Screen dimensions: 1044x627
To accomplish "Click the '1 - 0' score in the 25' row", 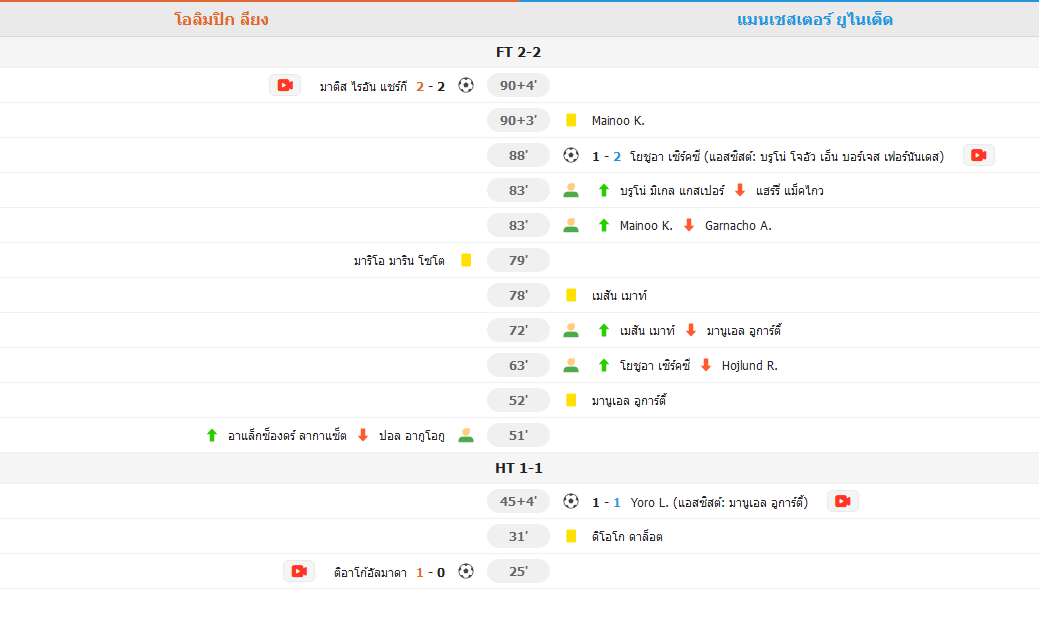I will point(430,572).
